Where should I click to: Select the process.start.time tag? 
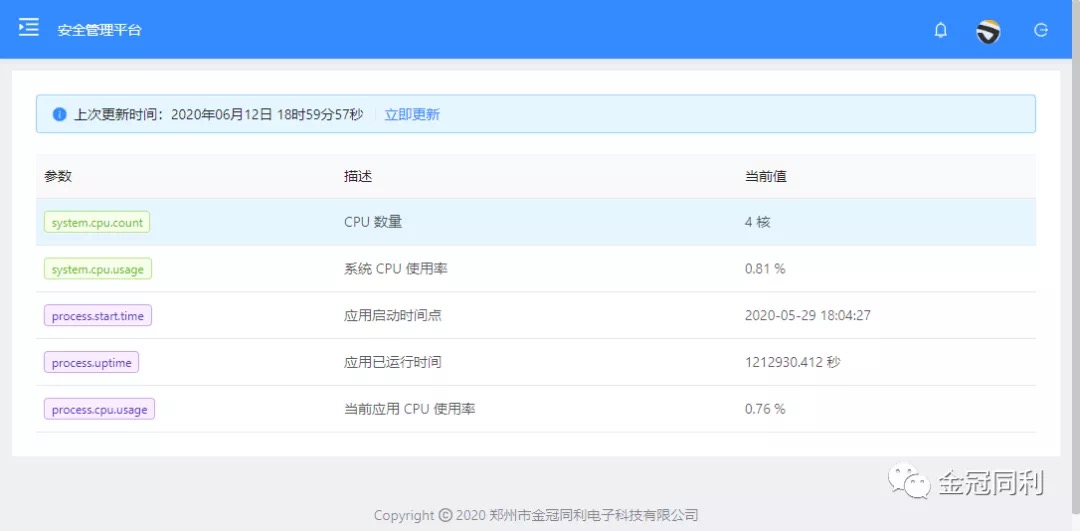[97, 315]
